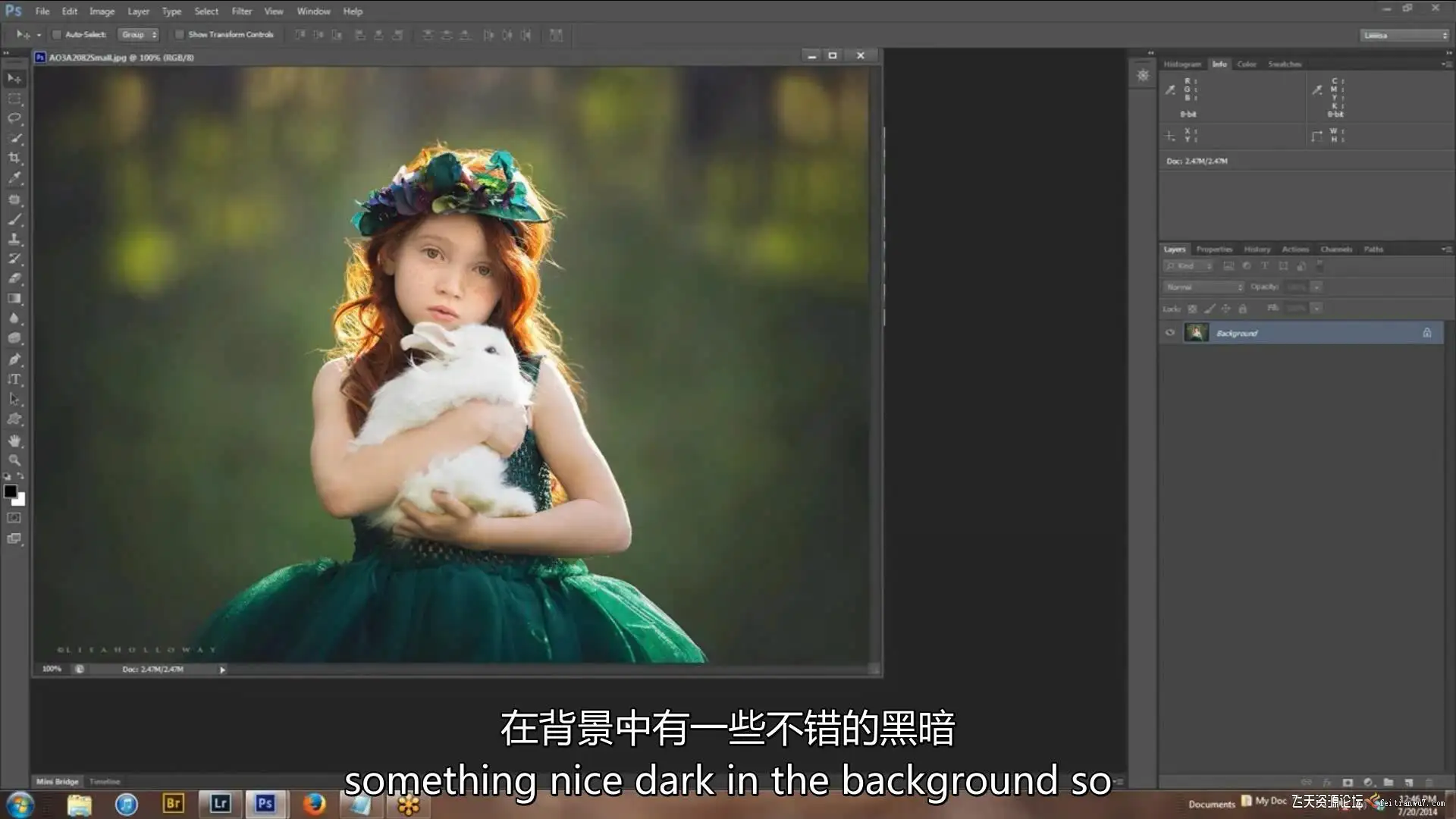1456x819 pixels.
Task: Switch to the Histogram tab
Action: pos(1182,64)
